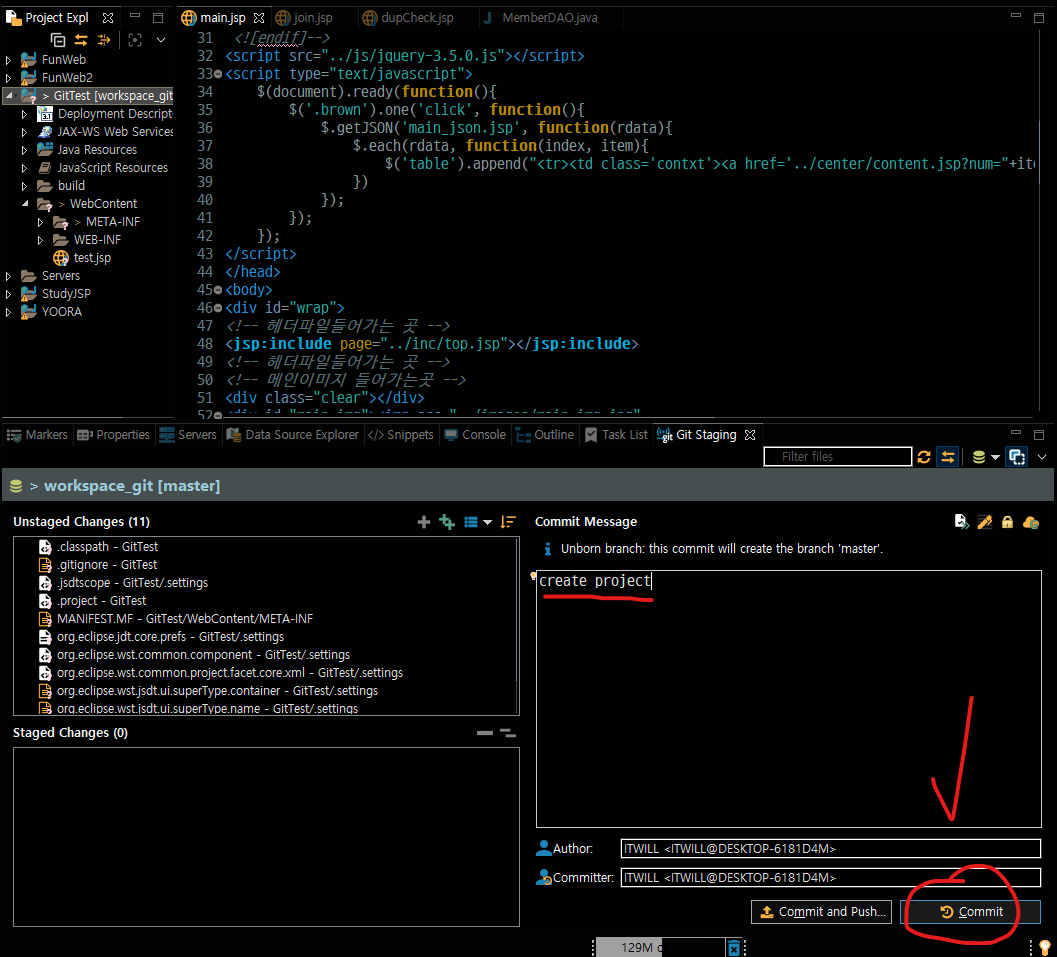The height and width of the screenshot is (957, 1057).
Task: Open the Data Source Explorer tab
Action: pyautogui.click(x=293, y=435)
